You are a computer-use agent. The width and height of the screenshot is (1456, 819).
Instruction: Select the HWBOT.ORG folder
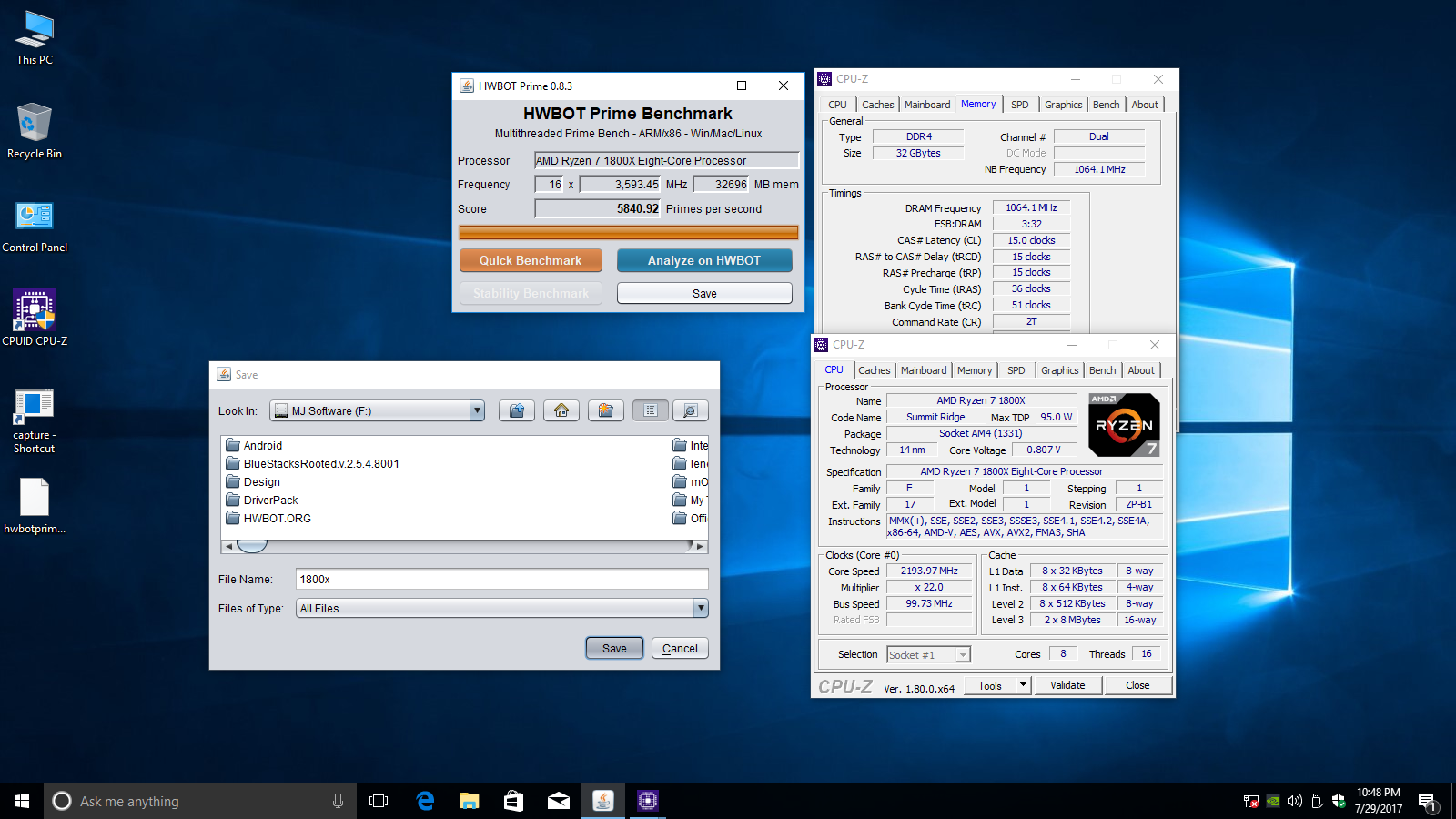coord(268,518)
